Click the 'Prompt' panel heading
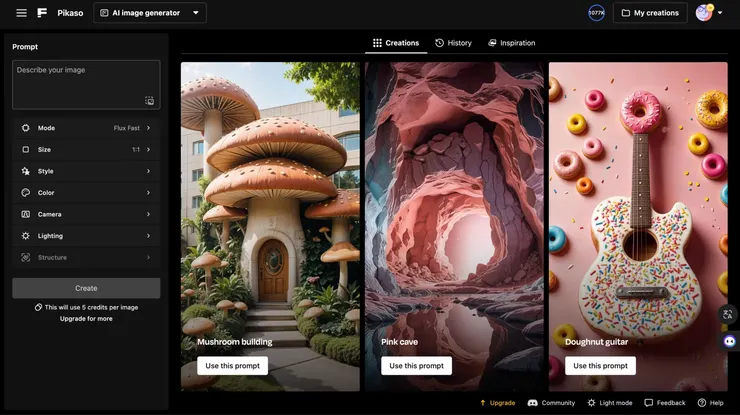The height and width of the screenshot is (415, 740). click(x=25, y=47)
